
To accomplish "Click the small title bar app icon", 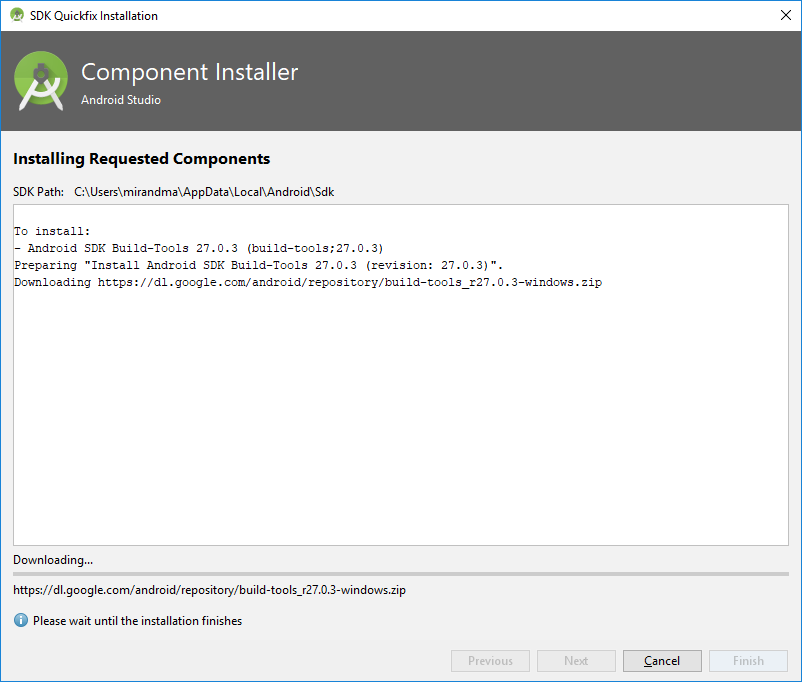I will 16,16.
